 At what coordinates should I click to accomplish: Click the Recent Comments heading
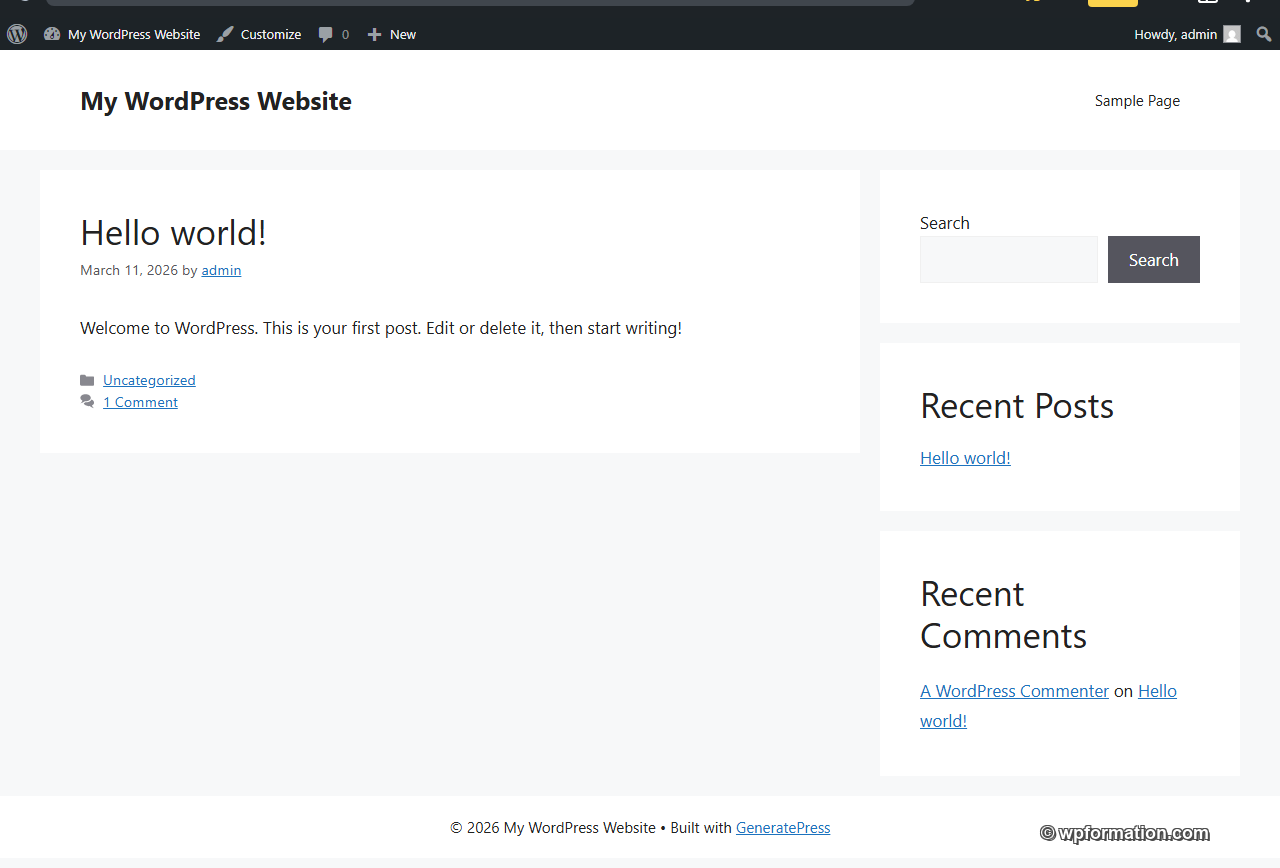[x=1003, y=615]
